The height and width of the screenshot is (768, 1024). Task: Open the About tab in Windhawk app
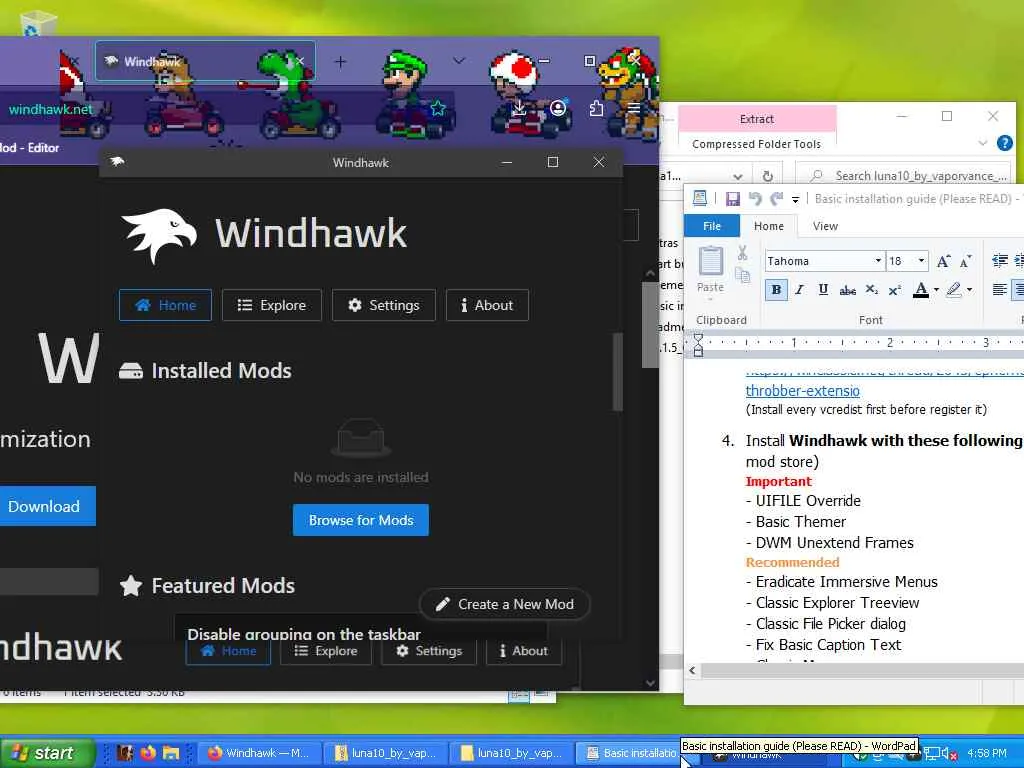coord(487,305)
